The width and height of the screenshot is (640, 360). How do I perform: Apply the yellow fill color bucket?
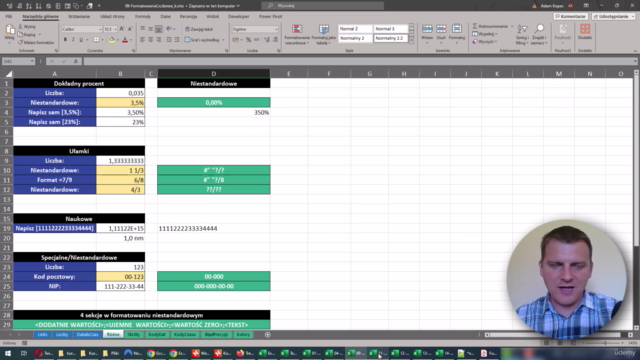coord(112,40)
